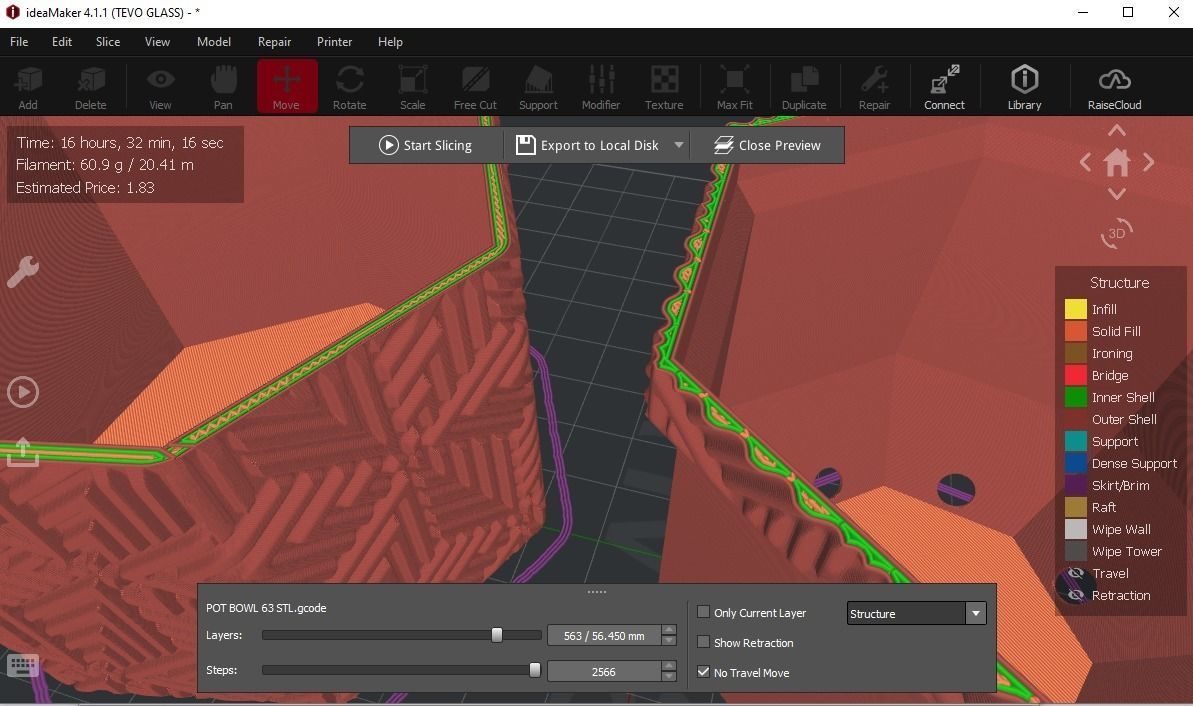Toggle Retraction visibility eye icon
The width and height of the screenshot is (1193, 706).
click(x=1075, y=596)
